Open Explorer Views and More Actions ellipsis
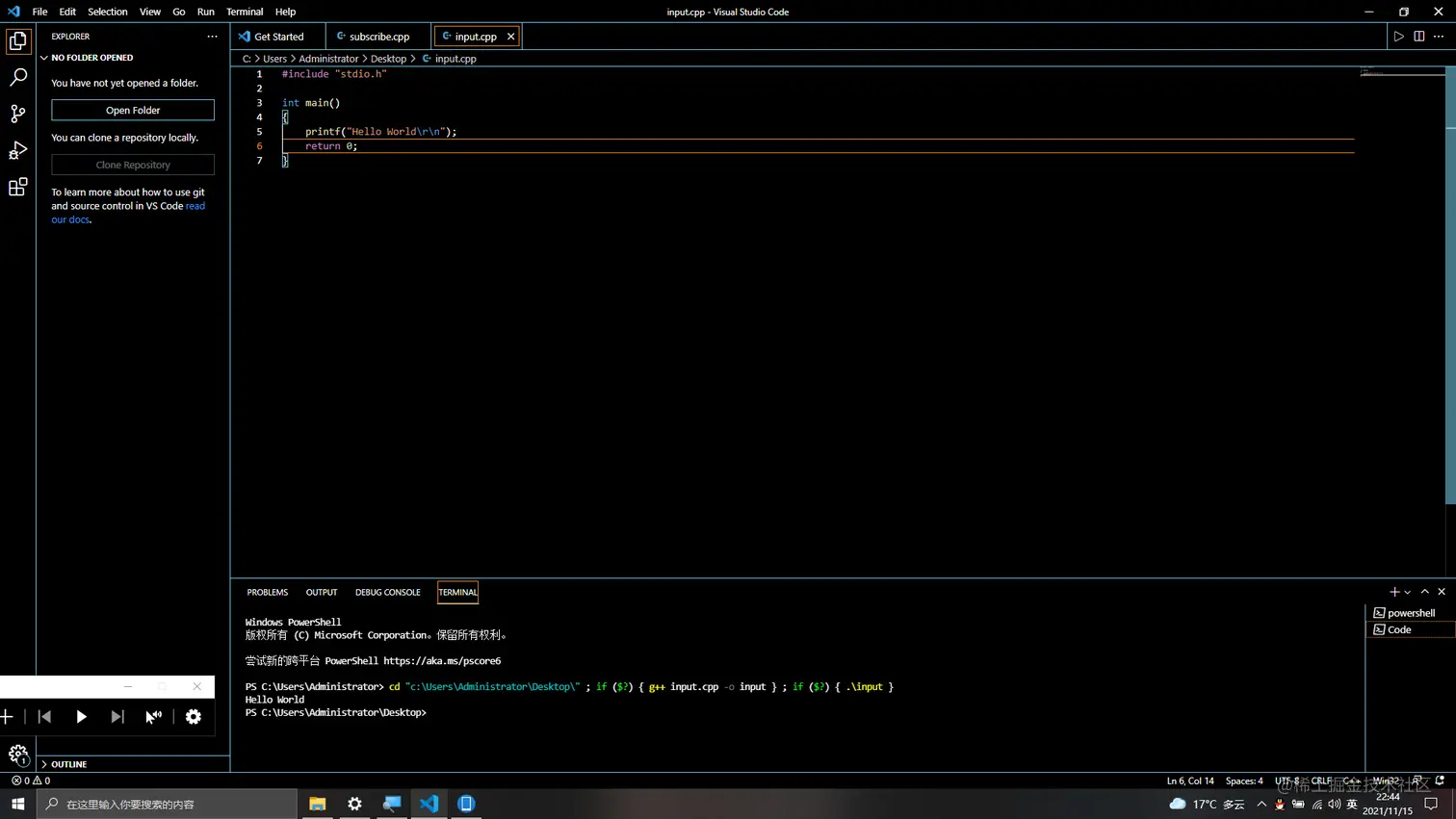 point(212,37)
